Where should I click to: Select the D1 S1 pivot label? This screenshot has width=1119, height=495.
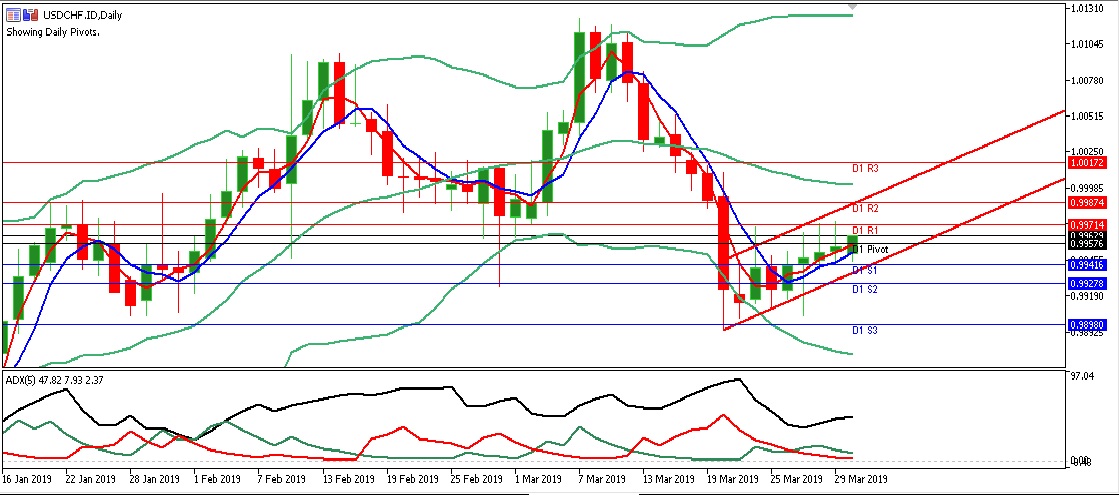coord(865,270)
